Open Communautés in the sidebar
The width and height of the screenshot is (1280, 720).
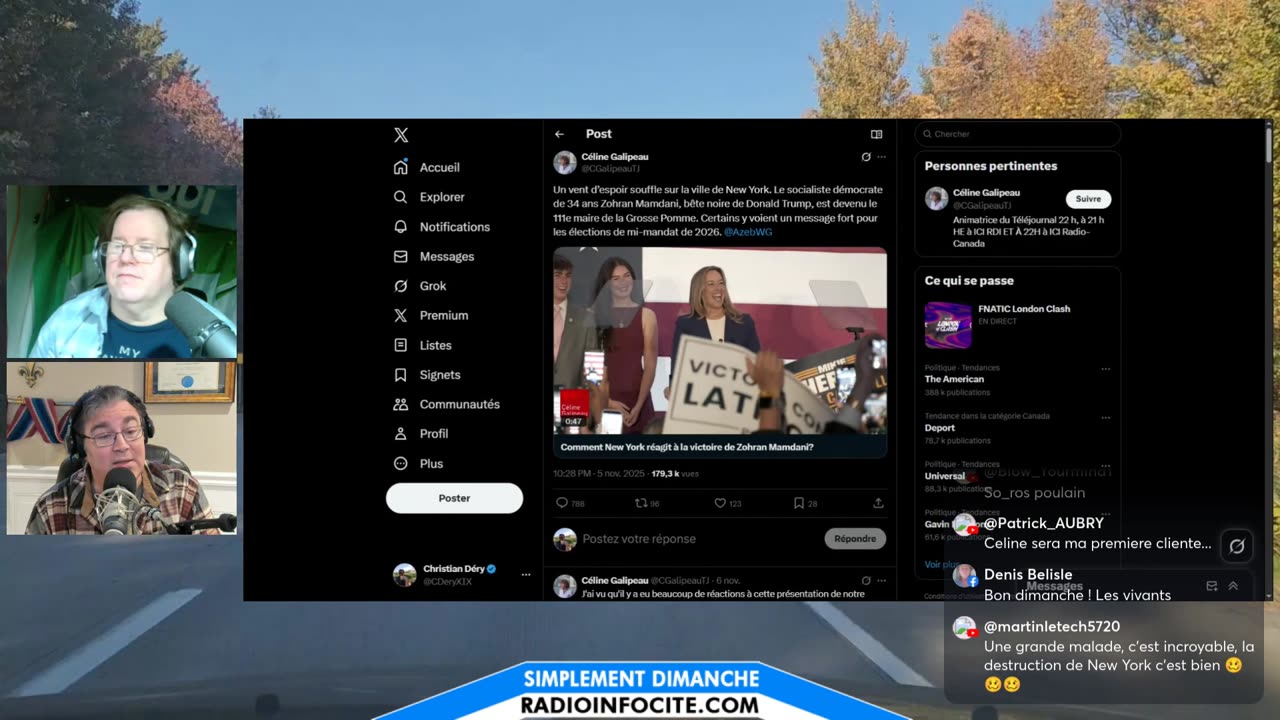(447, 404)
